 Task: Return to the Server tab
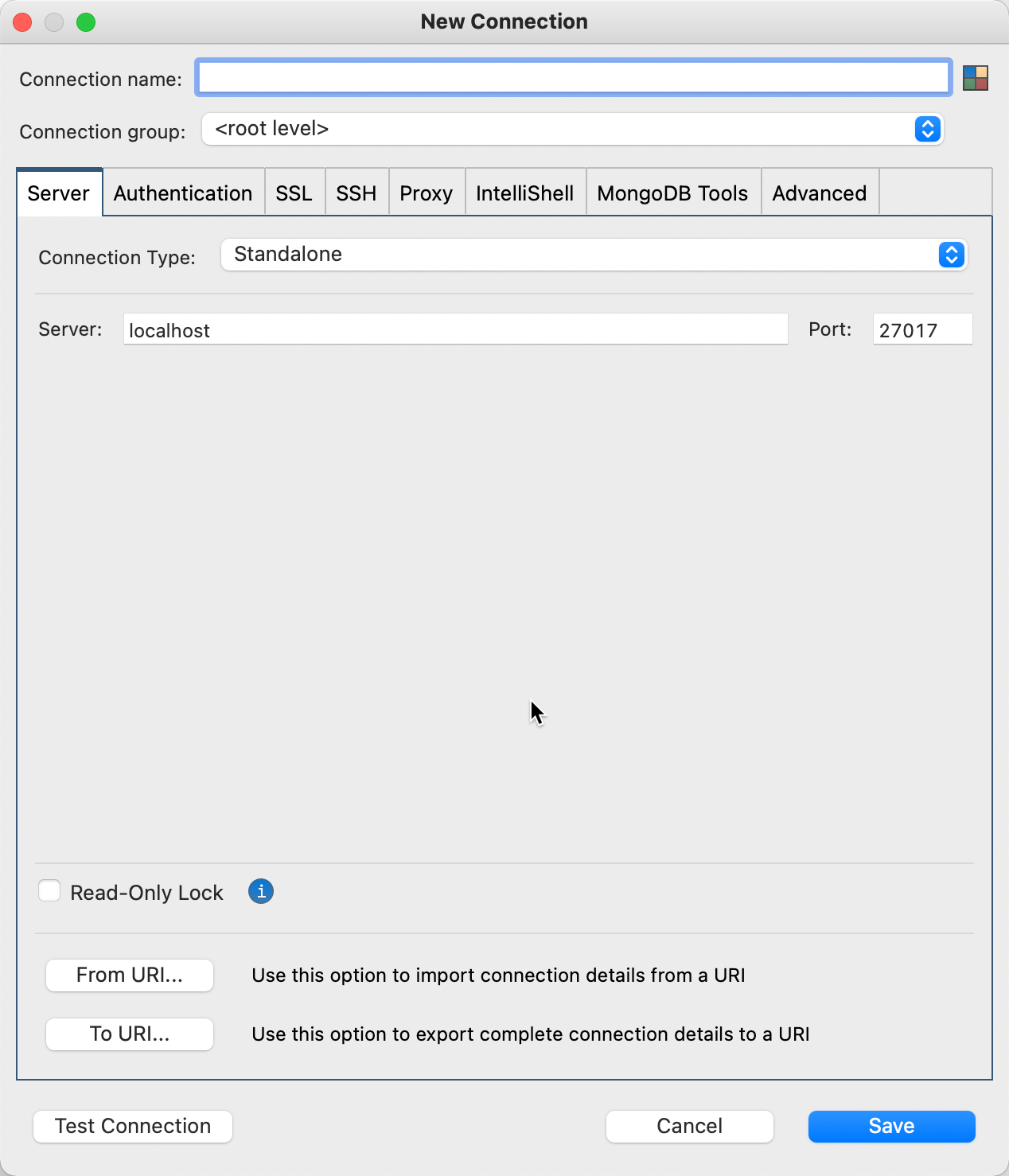point(59,193)
